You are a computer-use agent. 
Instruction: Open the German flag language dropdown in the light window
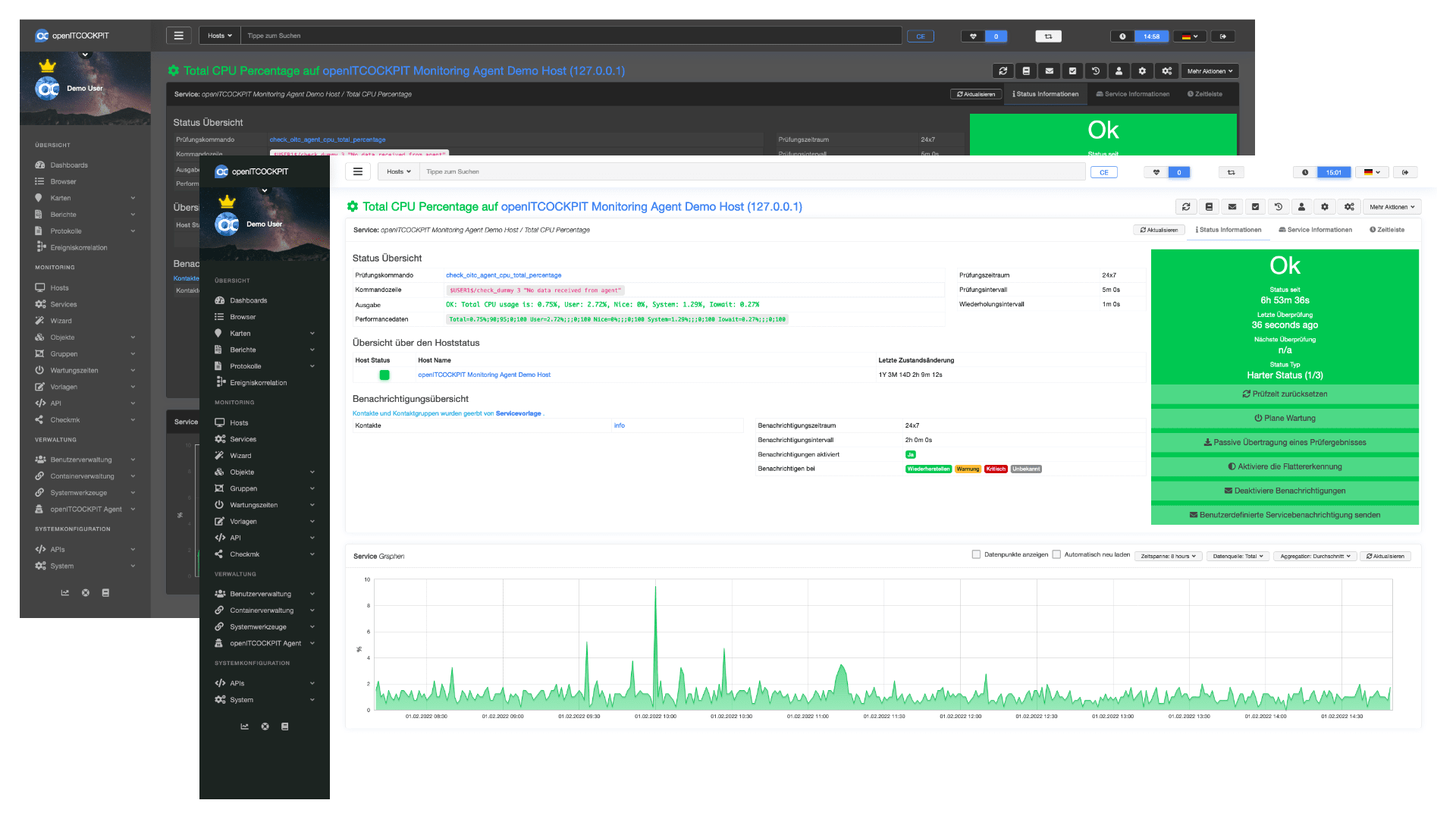point(1372,172)
